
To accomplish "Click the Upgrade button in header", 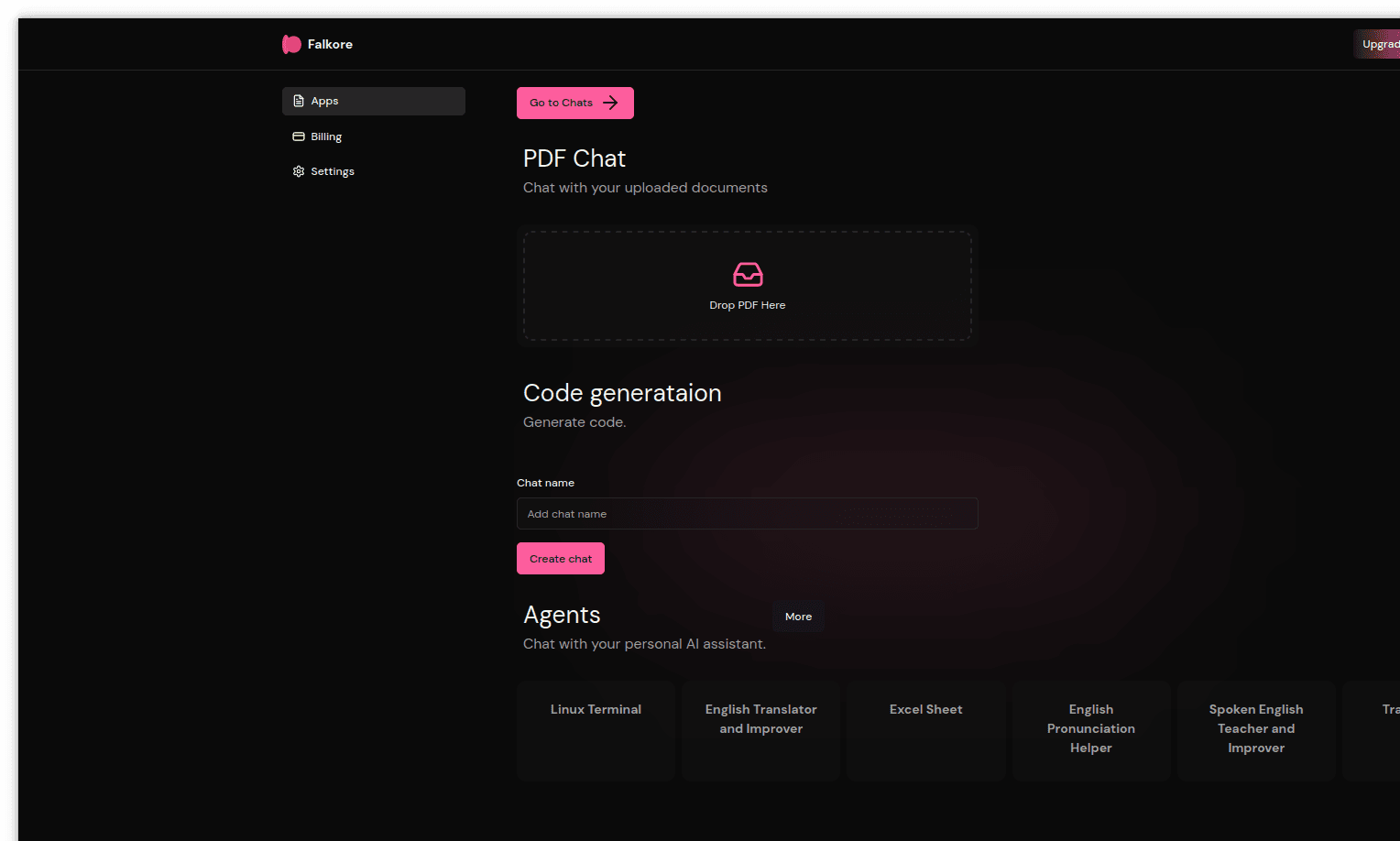I will coord(1377,44).
